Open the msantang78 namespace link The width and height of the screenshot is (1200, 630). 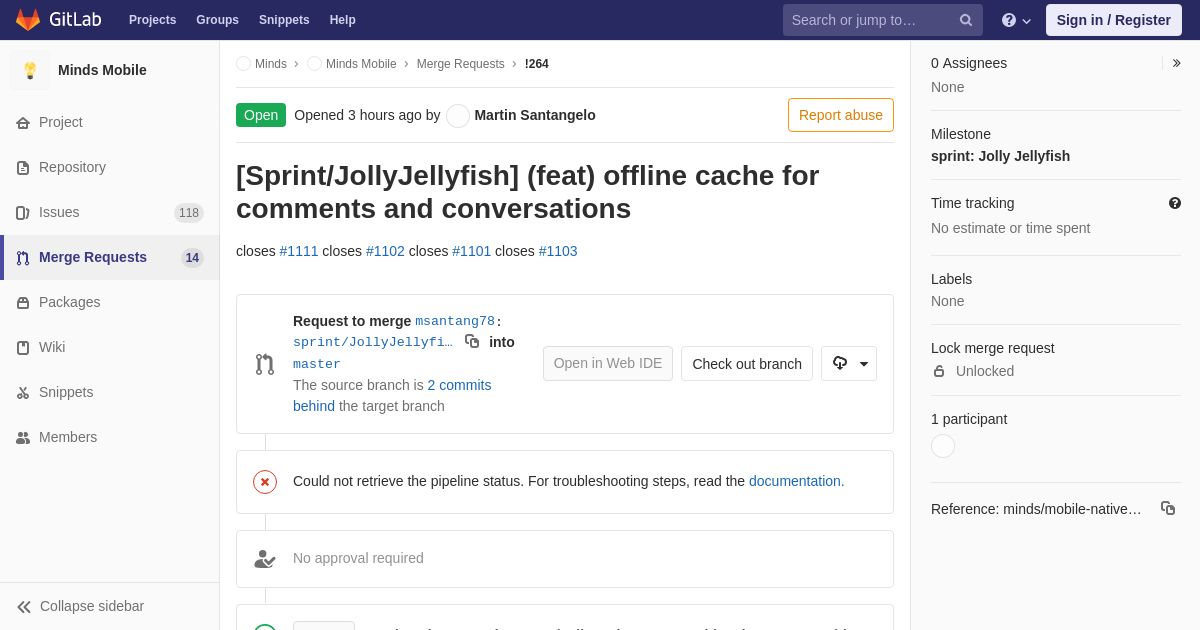[455, 322]
